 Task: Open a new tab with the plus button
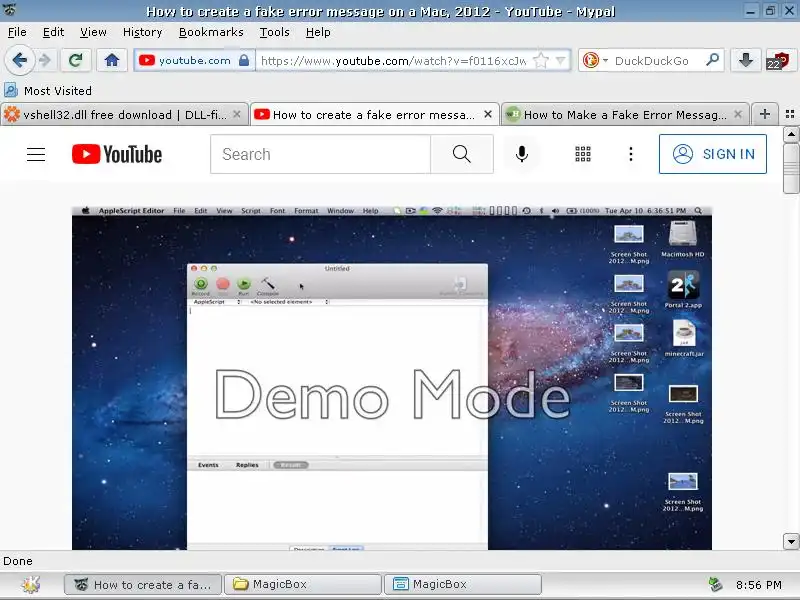pyautogui.click(x=764, y=114)
